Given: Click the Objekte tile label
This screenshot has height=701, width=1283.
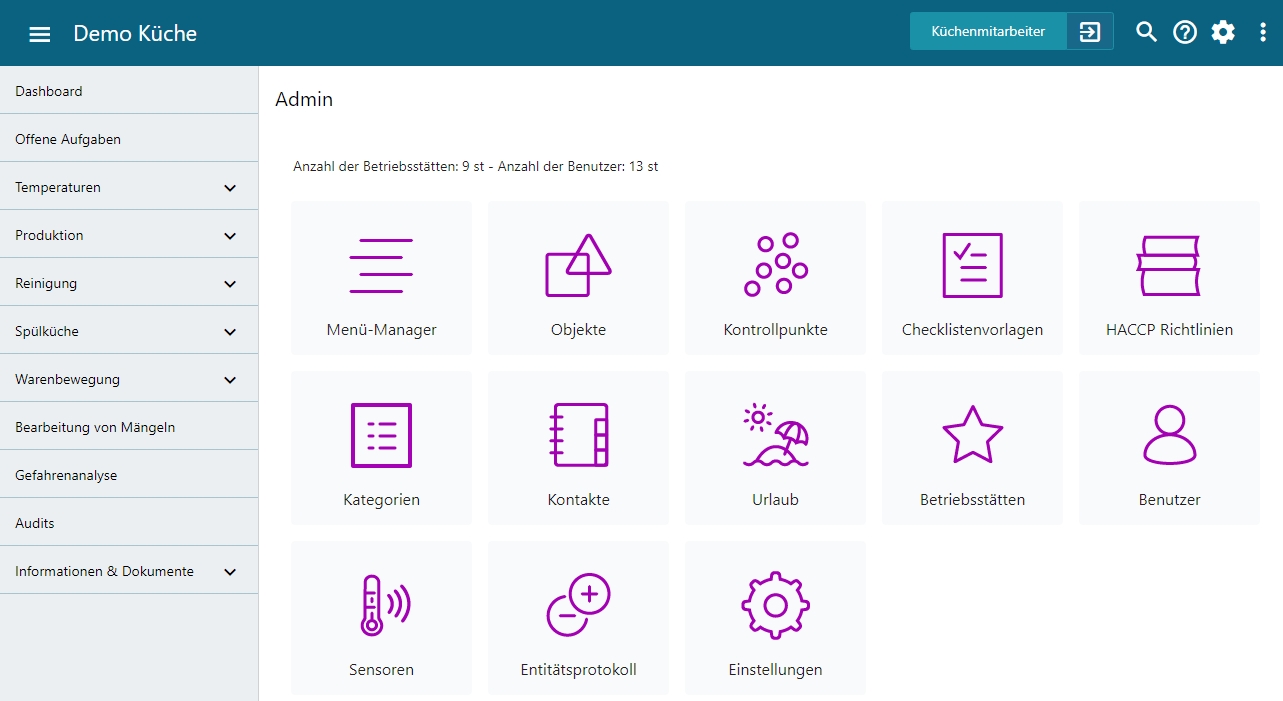Looking at the screenshot, I should coord(578,330).
